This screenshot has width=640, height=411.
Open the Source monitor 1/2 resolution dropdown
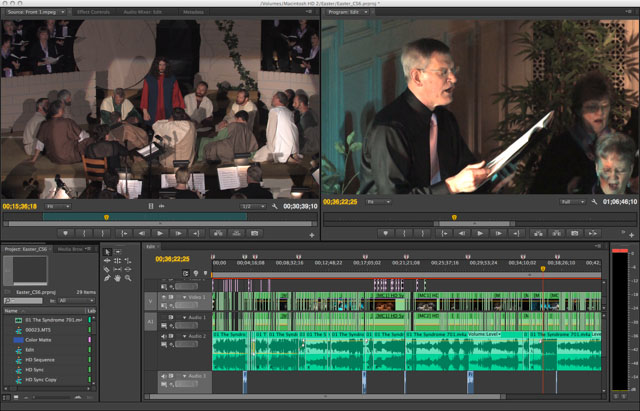pos(253,207)
